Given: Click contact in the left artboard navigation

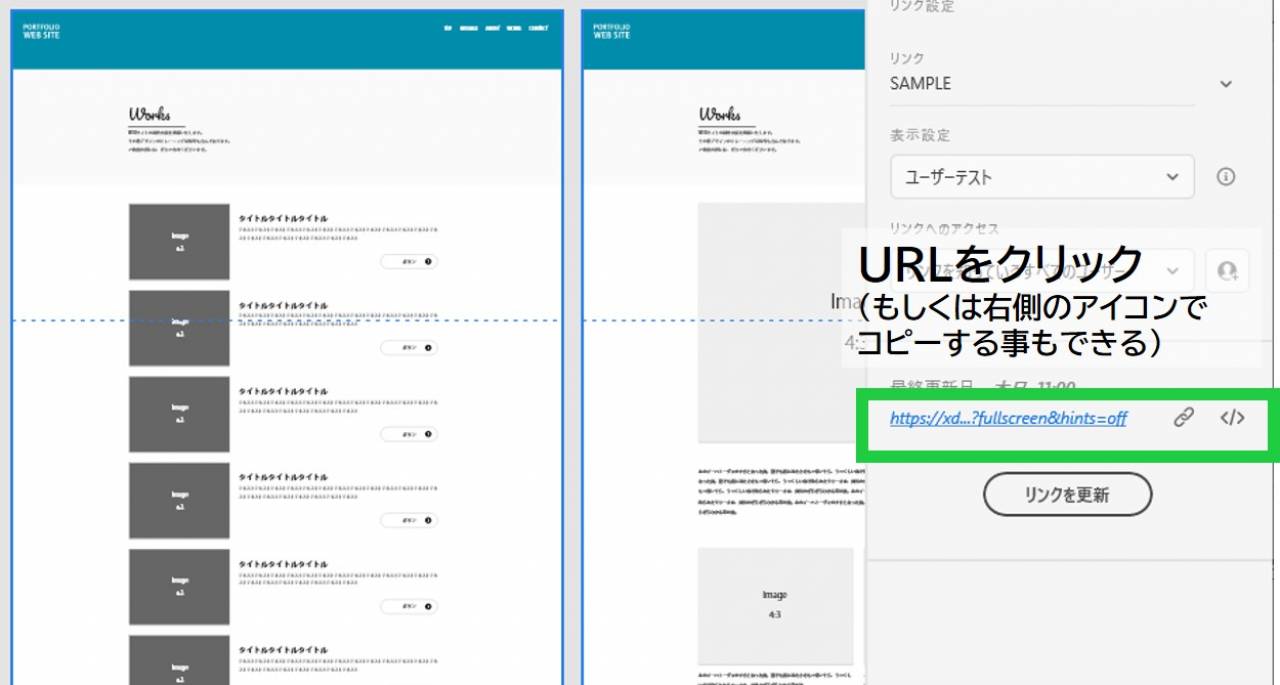Looking at the screenshot, I should coord(538,28).
